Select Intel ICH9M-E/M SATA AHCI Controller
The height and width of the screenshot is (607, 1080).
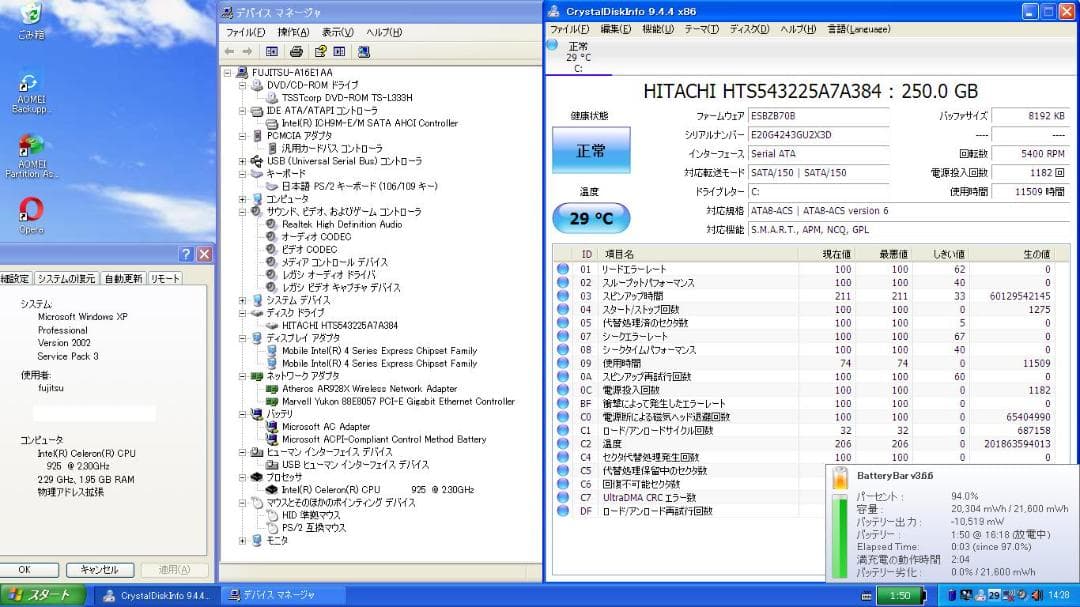click(370, 123)
